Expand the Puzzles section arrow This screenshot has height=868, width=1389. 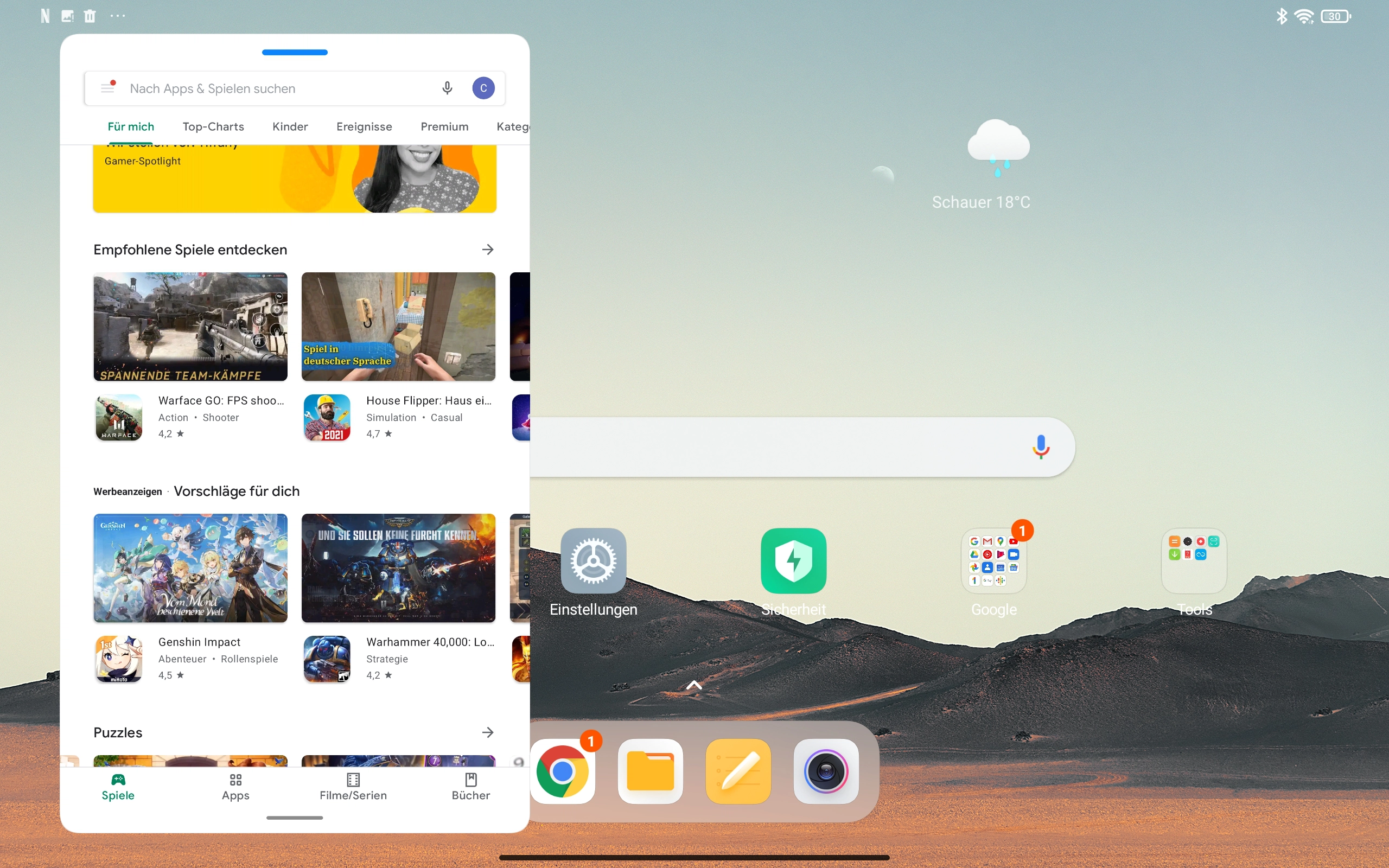click(487, 732)
